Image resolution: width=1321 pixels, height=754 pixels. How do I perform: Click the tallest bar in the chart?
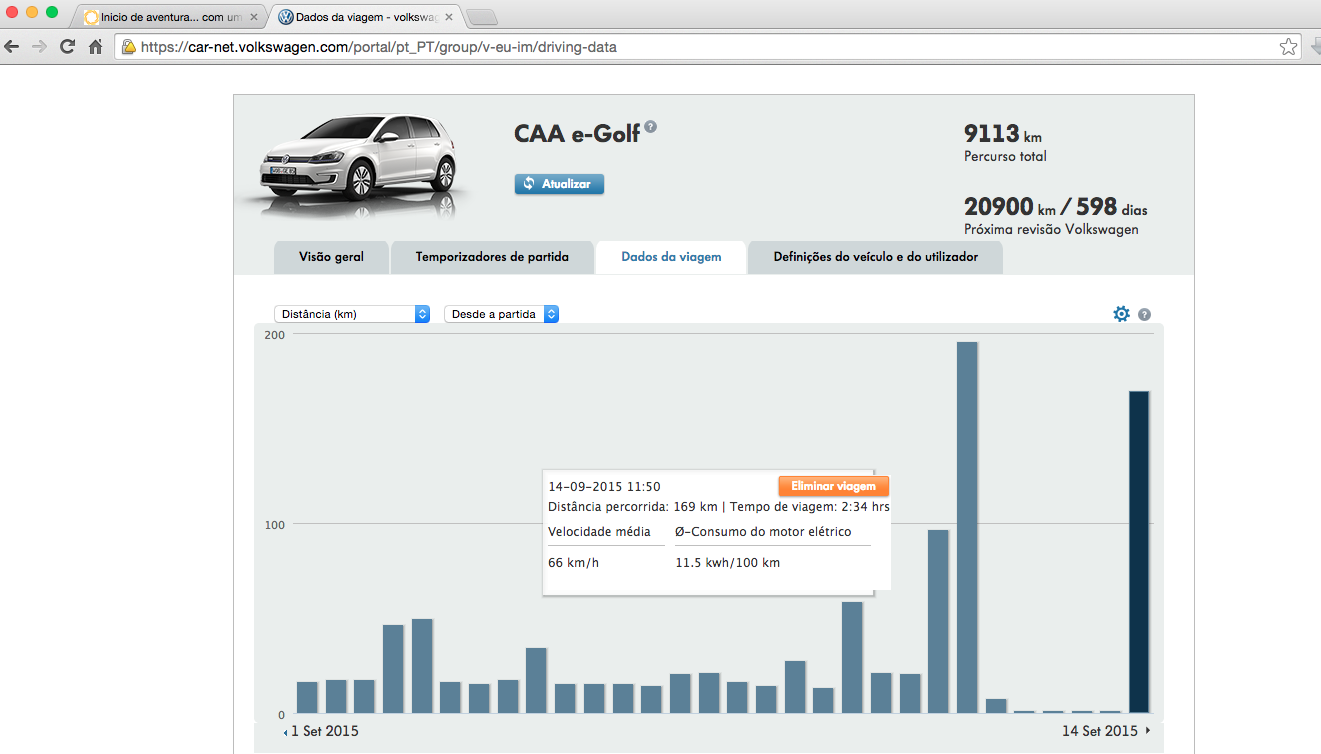pos(967,527)
